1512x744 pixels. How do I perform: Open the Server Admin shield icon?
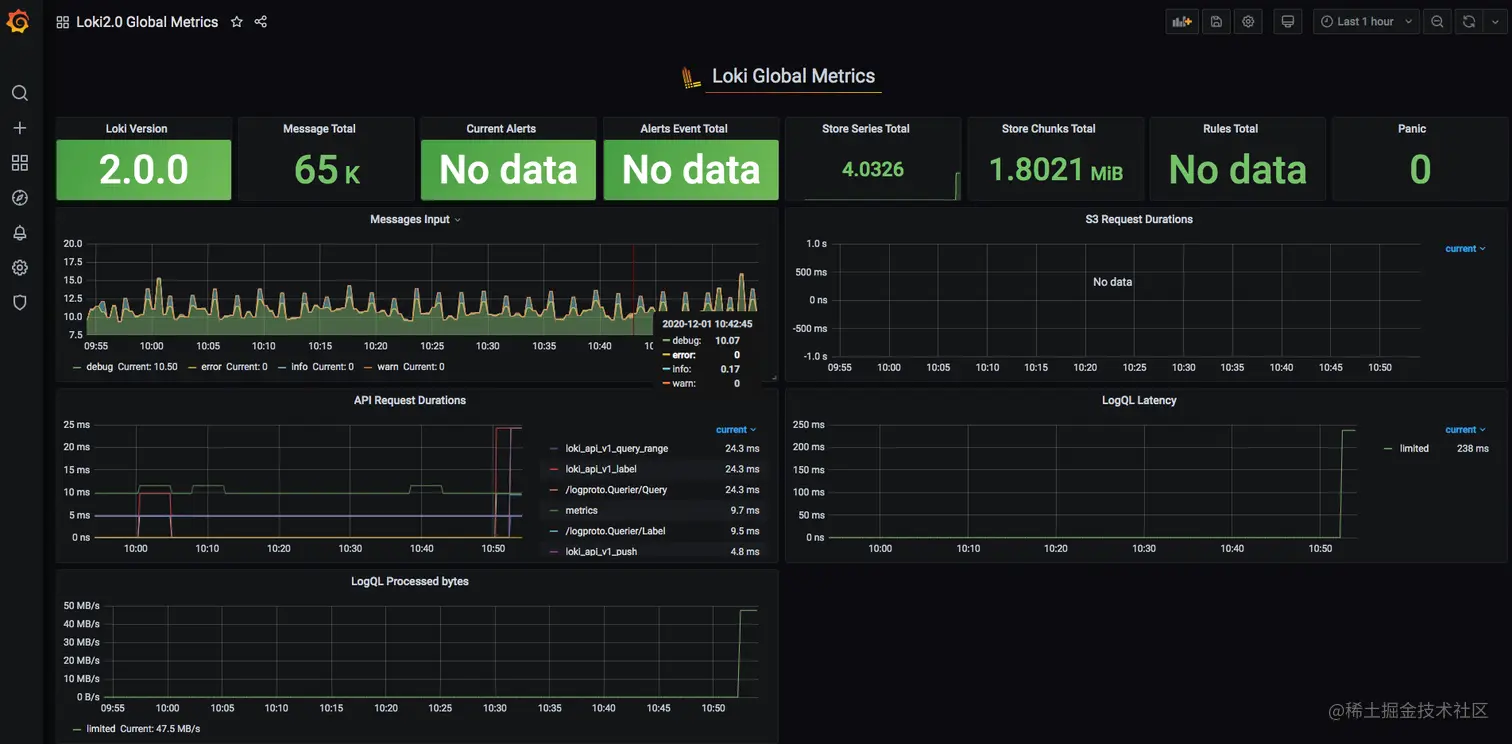tap(19, 302)
